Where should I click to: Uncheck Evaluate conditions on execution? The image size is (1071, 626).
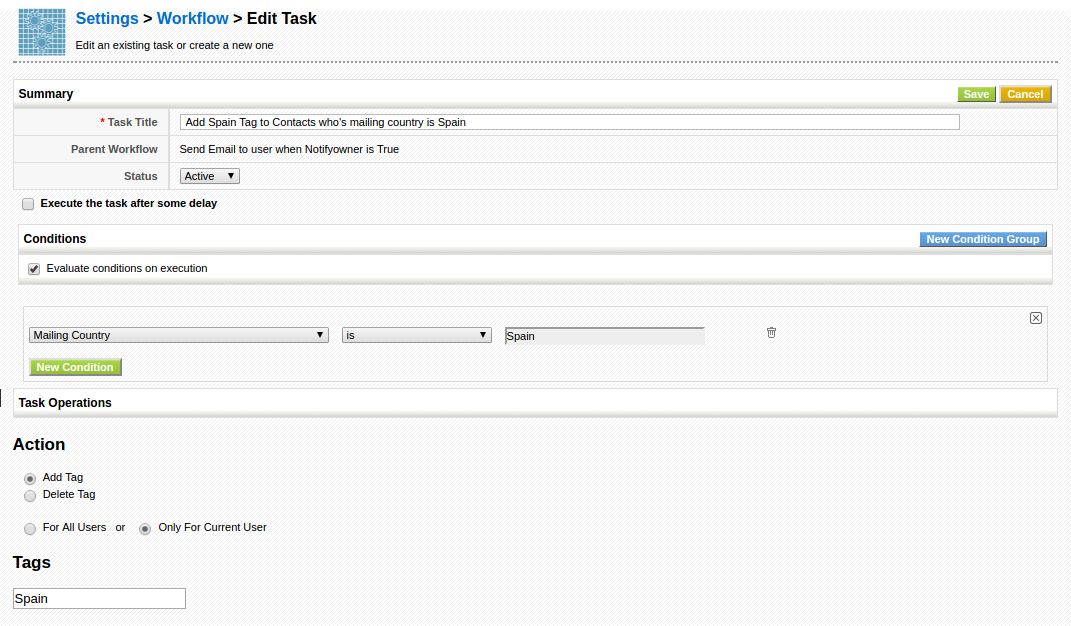tap(34, 269)
